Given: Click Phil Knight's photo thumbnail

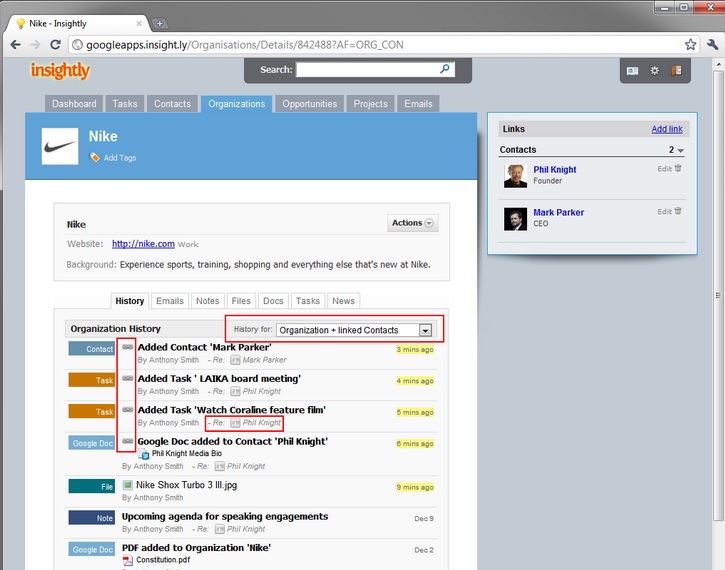Looking at the screenshot, I should pyautogui.click(x=516, y=176).
